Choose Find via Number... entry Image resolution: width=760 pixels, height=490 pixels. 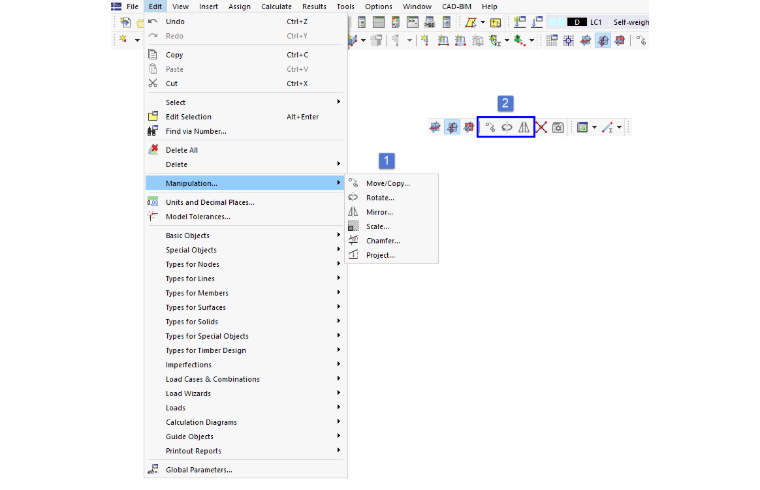(x=244, y=131)
